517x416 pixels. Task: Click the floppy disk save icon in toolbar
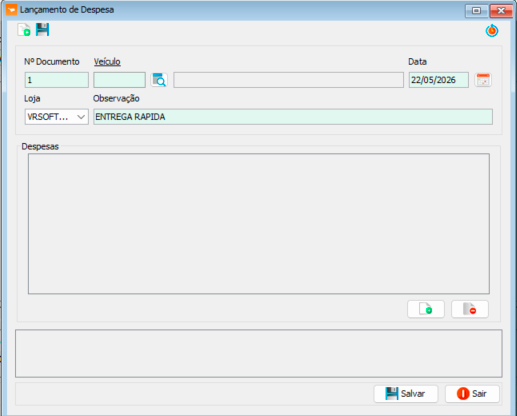pos(43,30)
